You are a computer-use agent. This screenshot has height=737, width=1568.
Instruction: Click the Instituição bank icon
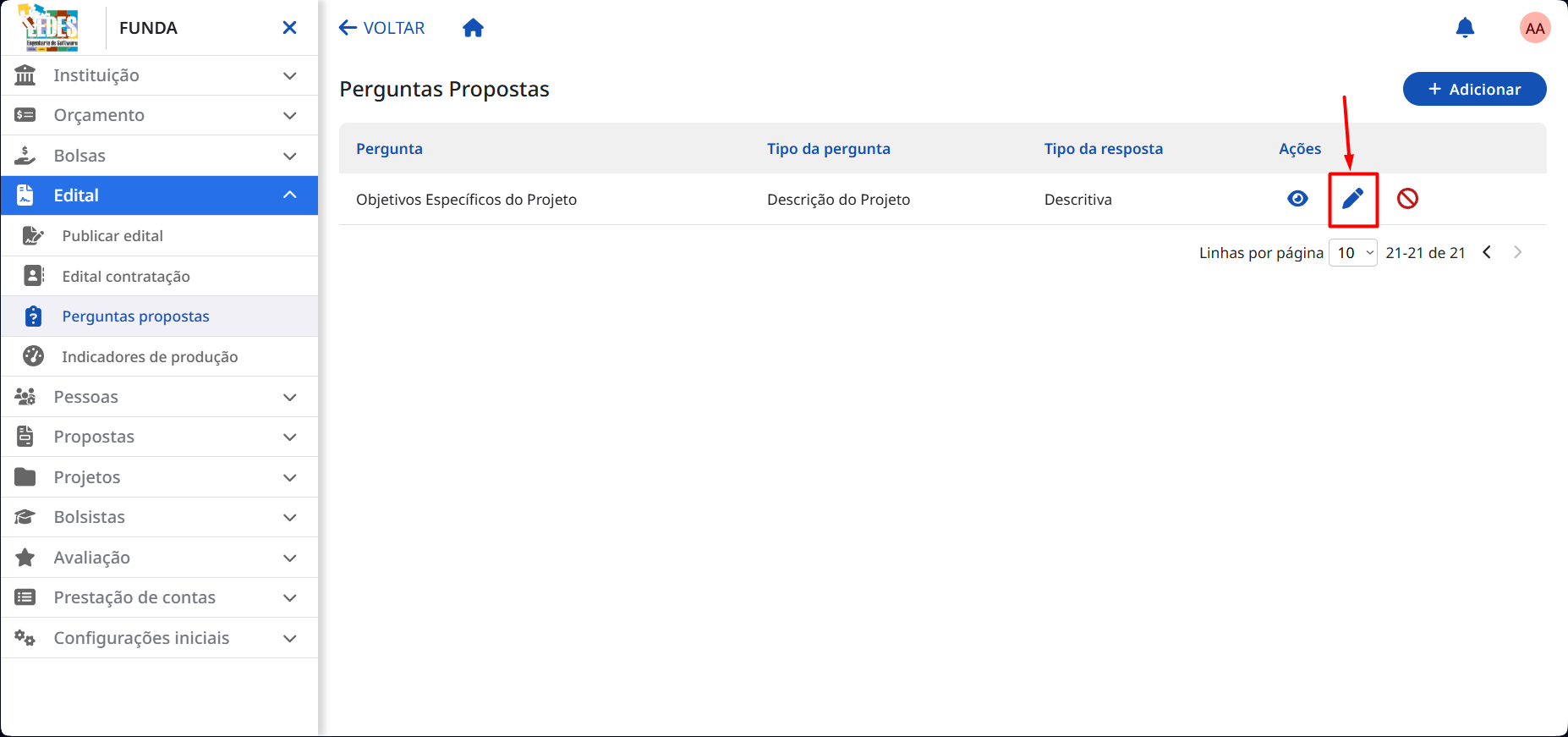pyautogui.click(x=25, y=75)
